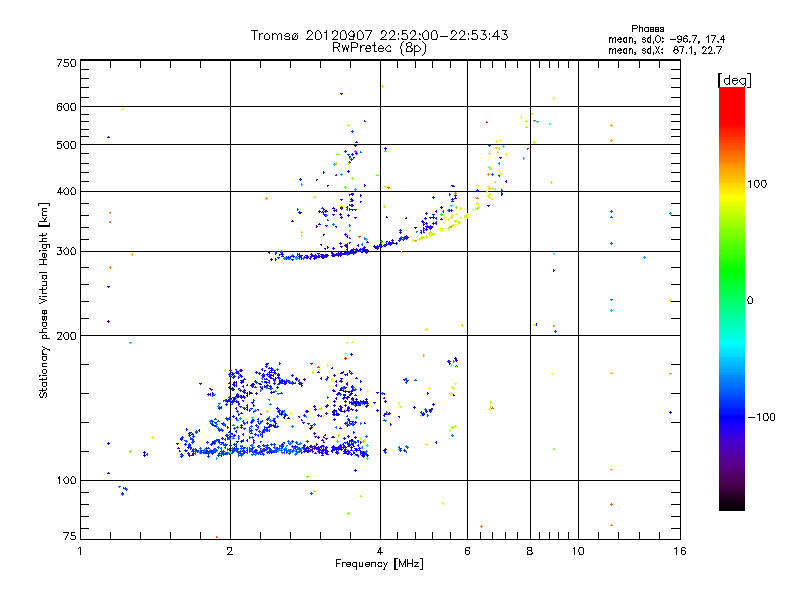Click the "750" height axis tick label
800x600 pixels.
coord(66,63)
